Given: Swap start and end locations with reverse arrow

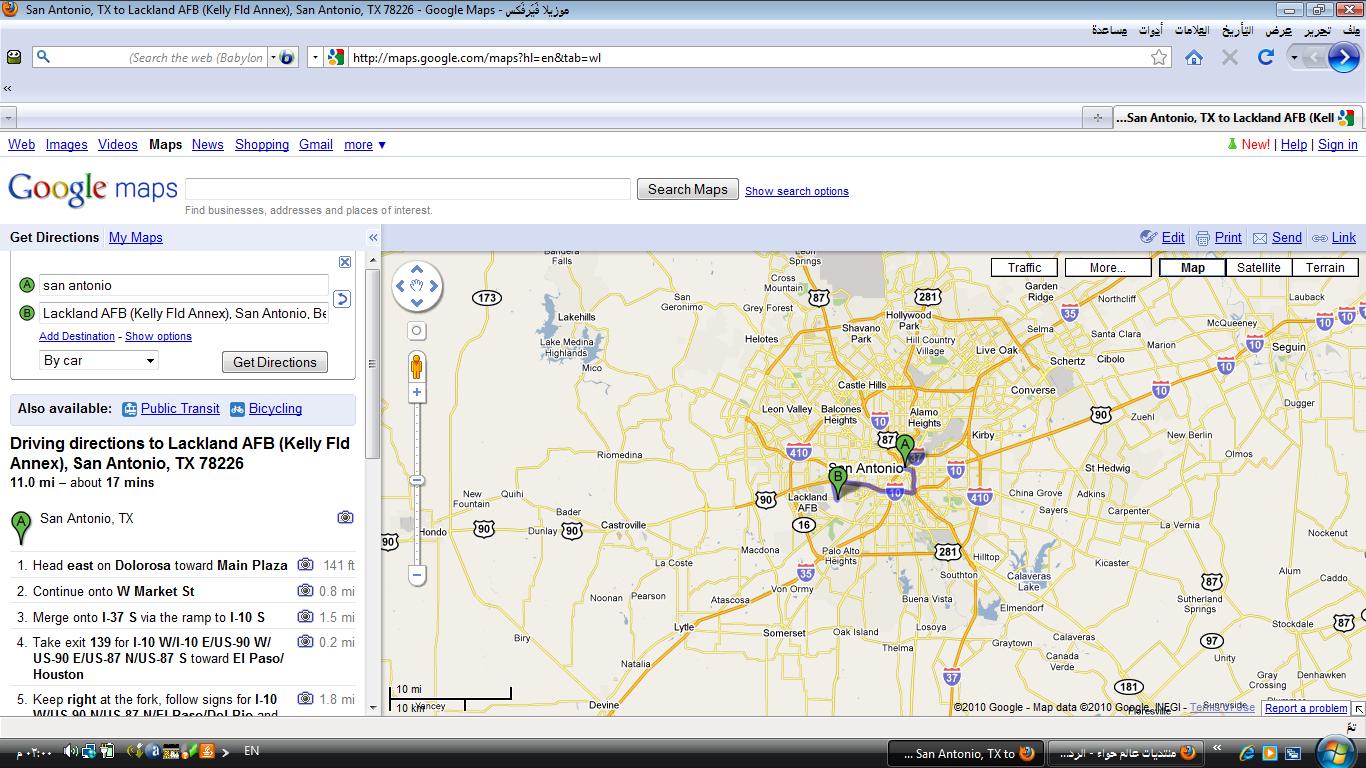Looking at the screenshot, I should tap(342, 299).
